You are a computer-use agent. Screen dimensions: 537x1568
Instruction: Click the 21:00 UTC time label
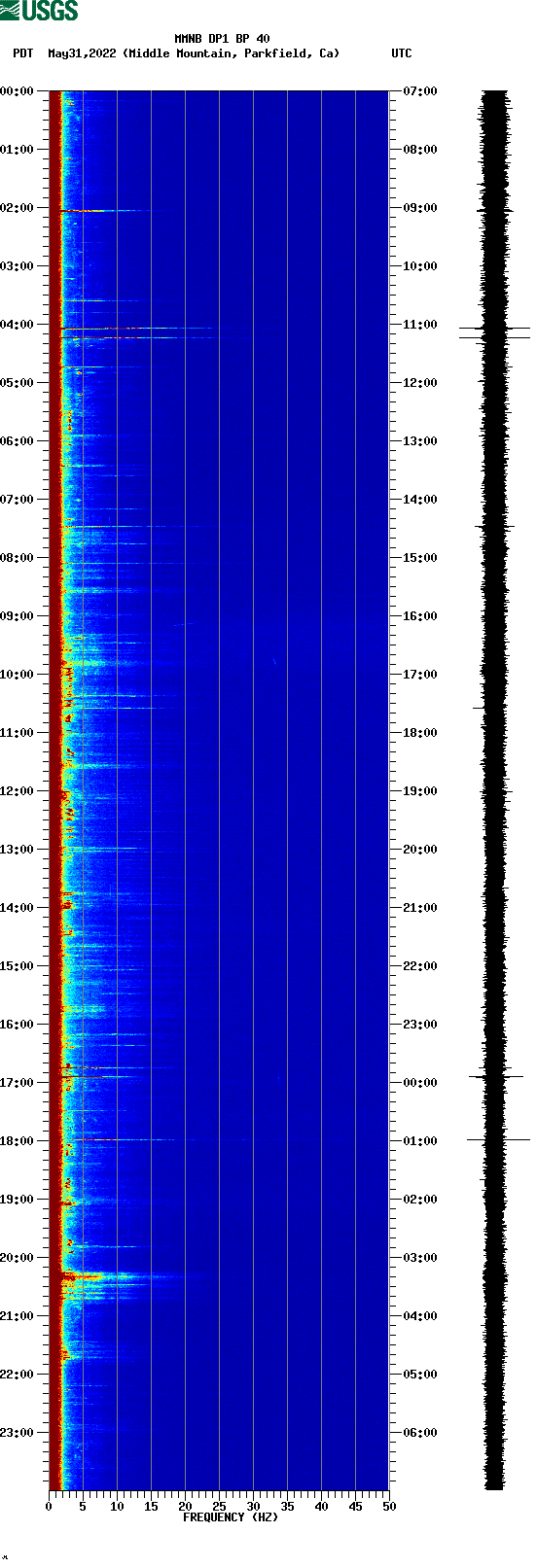pyautogui.click(x=420, y=908)
